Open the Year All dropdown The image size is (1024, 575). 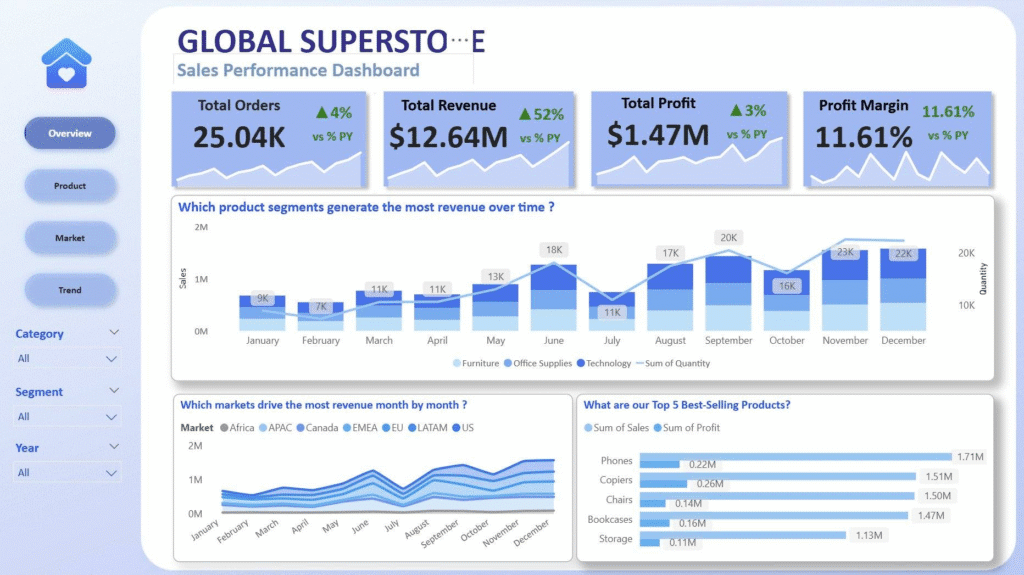pyautogui.click(x=67, y=473)
